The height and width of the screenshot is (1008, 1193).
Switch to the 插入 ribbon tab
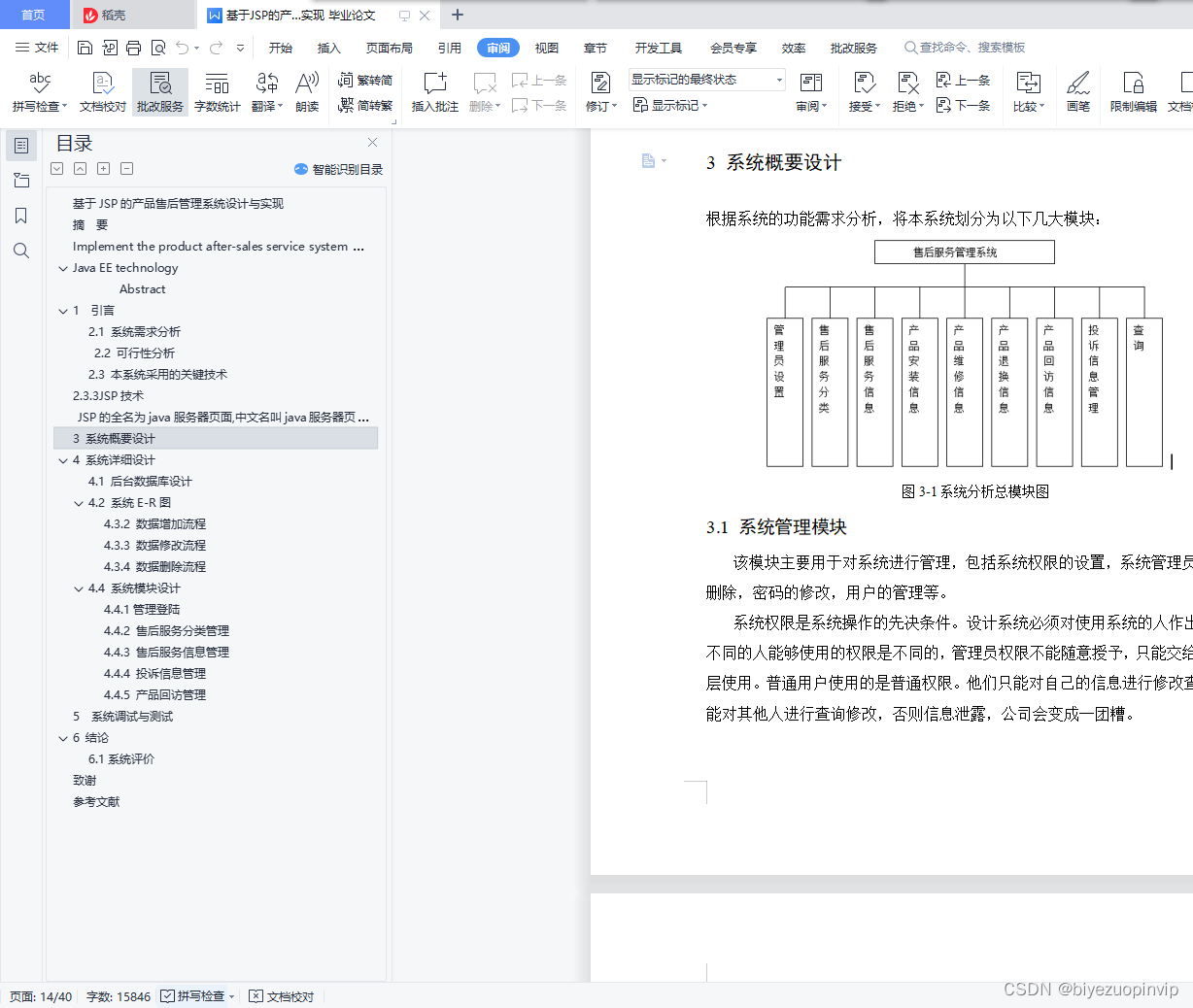click(x=329, y=48)
